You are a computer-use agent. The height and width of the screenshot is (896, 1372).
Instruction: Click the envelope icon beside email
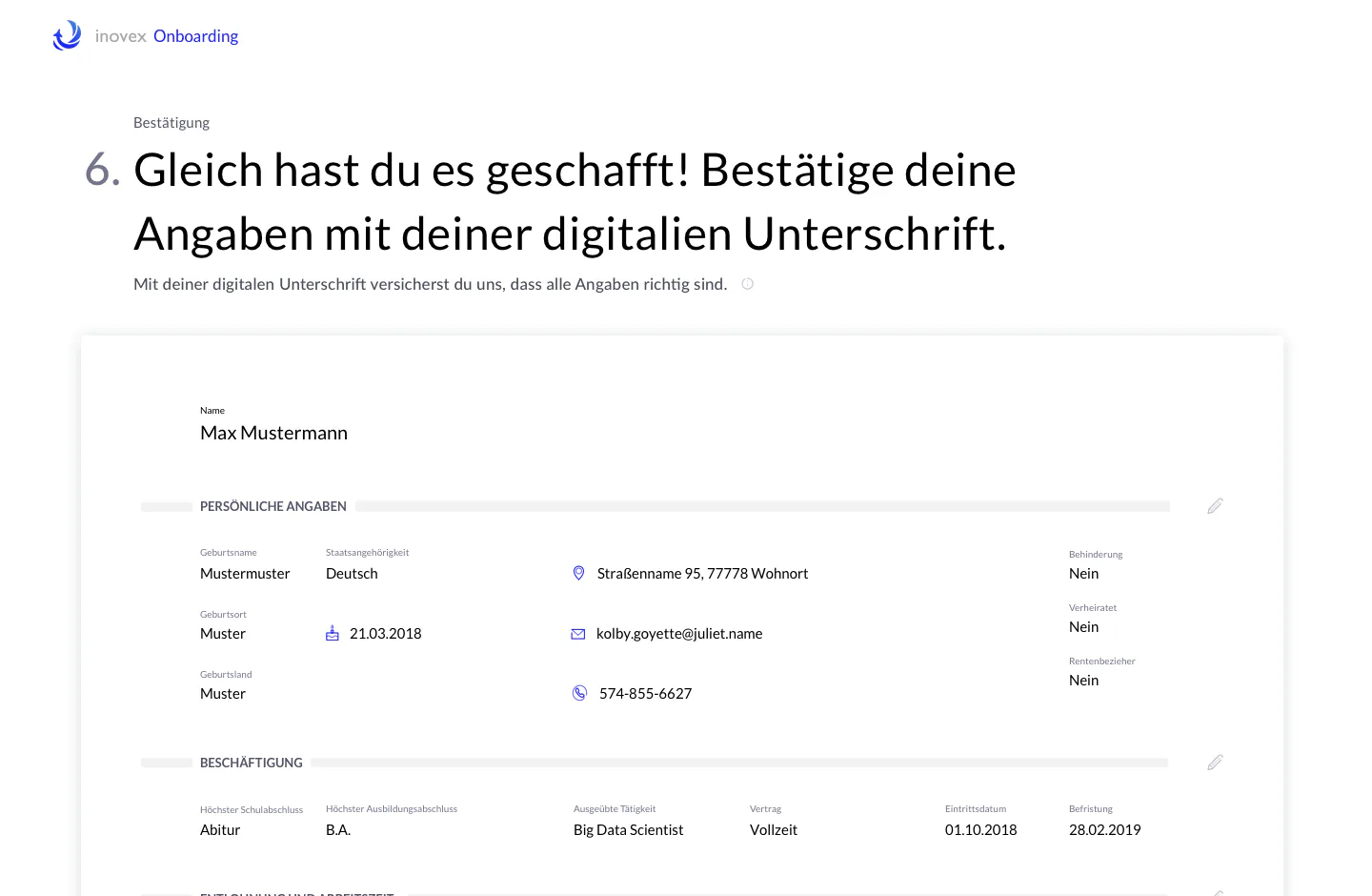[578, 634]
